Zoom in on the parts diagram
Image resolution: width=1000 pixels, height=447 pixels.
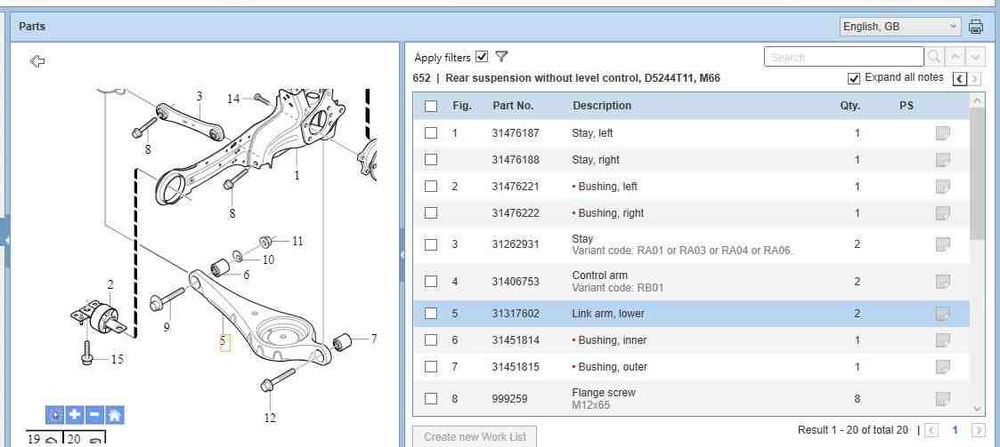click(x=75, y=414)
